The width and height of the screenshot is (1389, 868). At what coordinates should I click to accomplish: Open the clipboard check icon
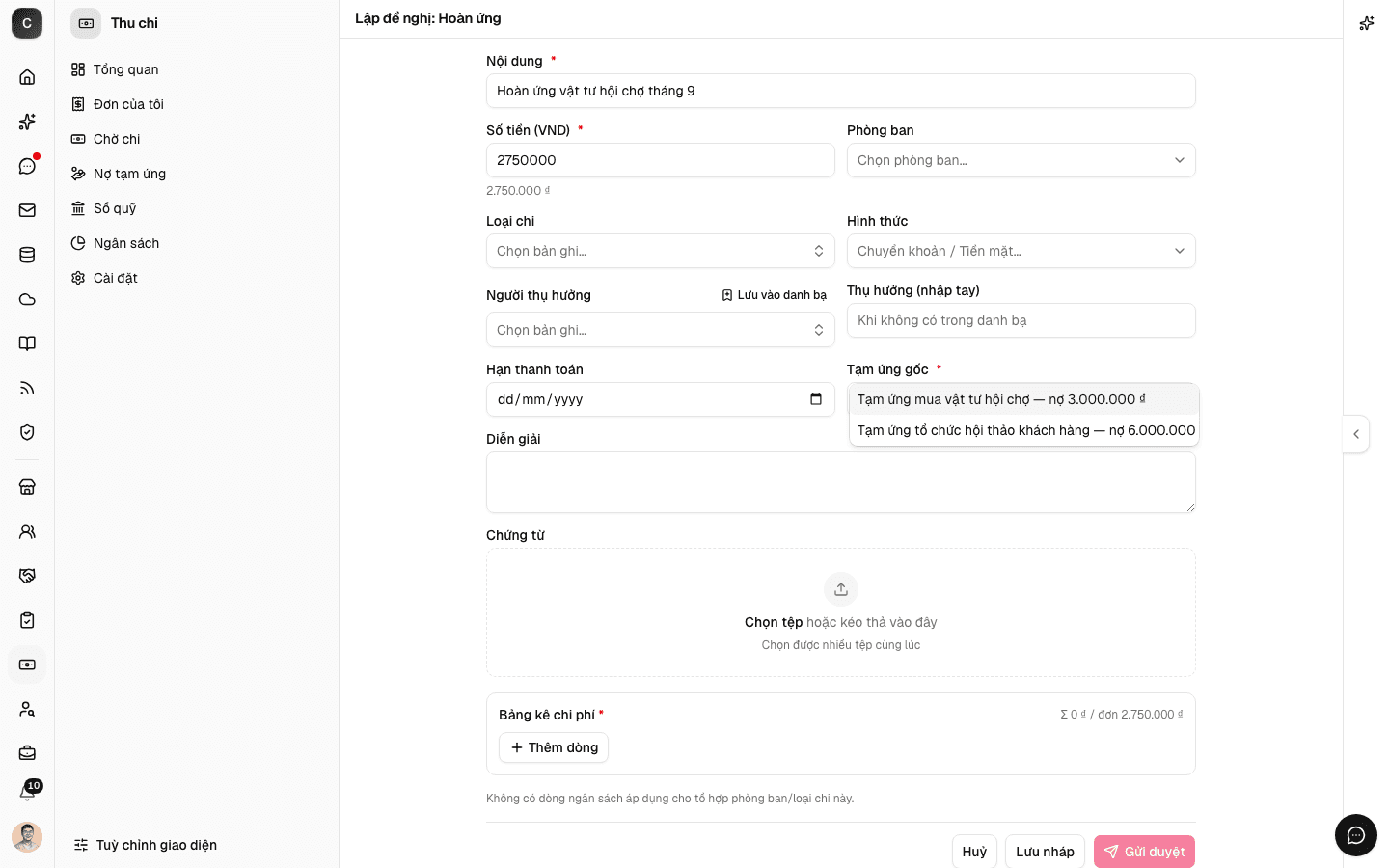27,620
